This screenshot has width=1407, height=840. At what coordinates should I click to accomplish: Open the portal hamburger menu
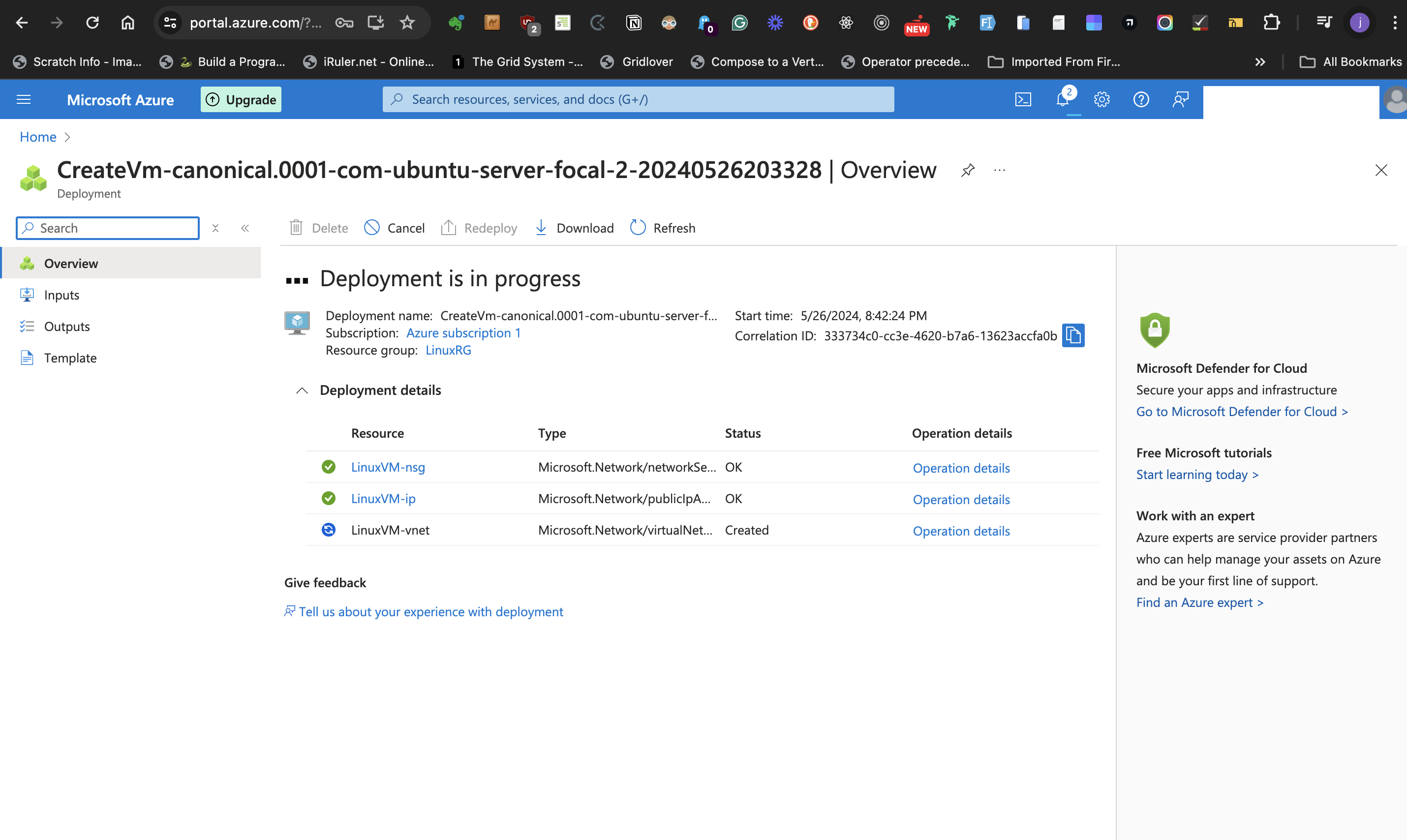coord(24,100)
